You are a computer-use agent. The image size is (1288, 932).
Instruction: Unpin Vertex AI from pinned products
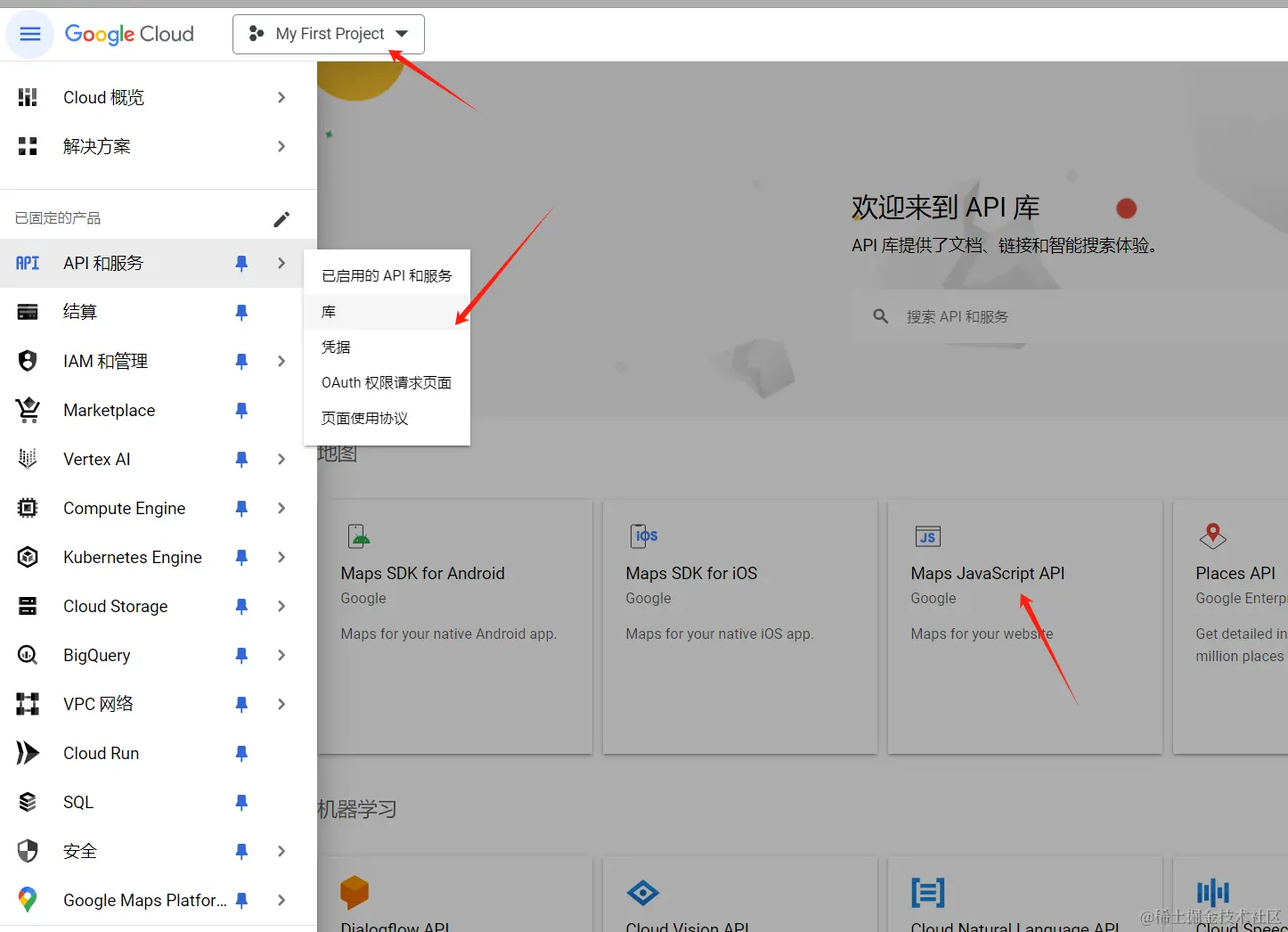point(241,459)
